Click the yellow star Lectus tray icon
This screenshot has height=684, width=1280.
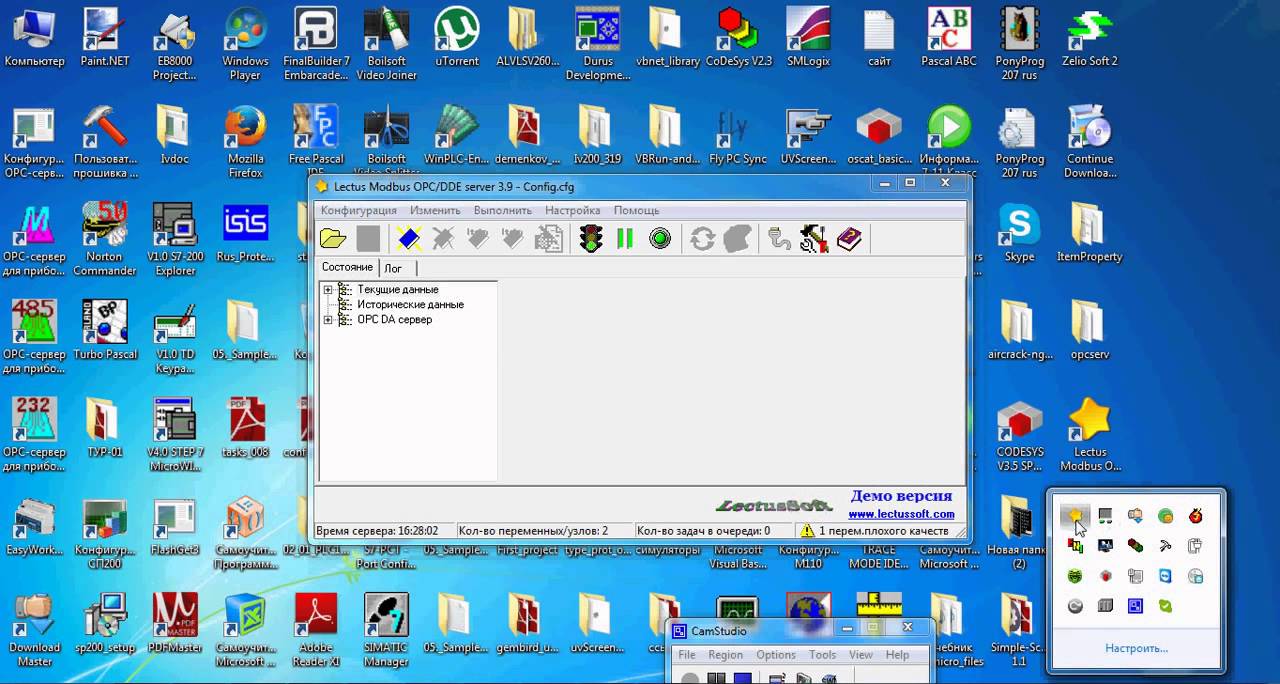(x=1075, y=516)
